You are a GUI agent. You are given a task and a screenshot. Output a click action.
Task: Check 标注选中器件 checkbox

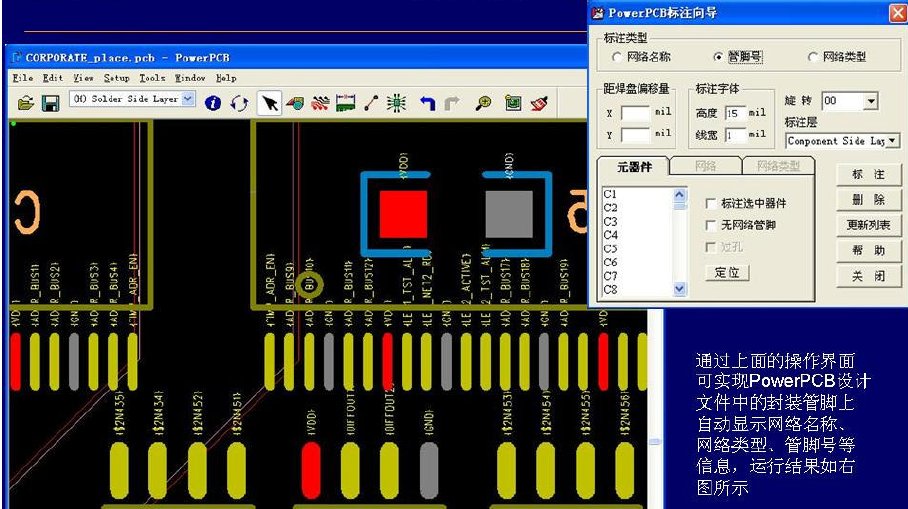click(711, 203)
